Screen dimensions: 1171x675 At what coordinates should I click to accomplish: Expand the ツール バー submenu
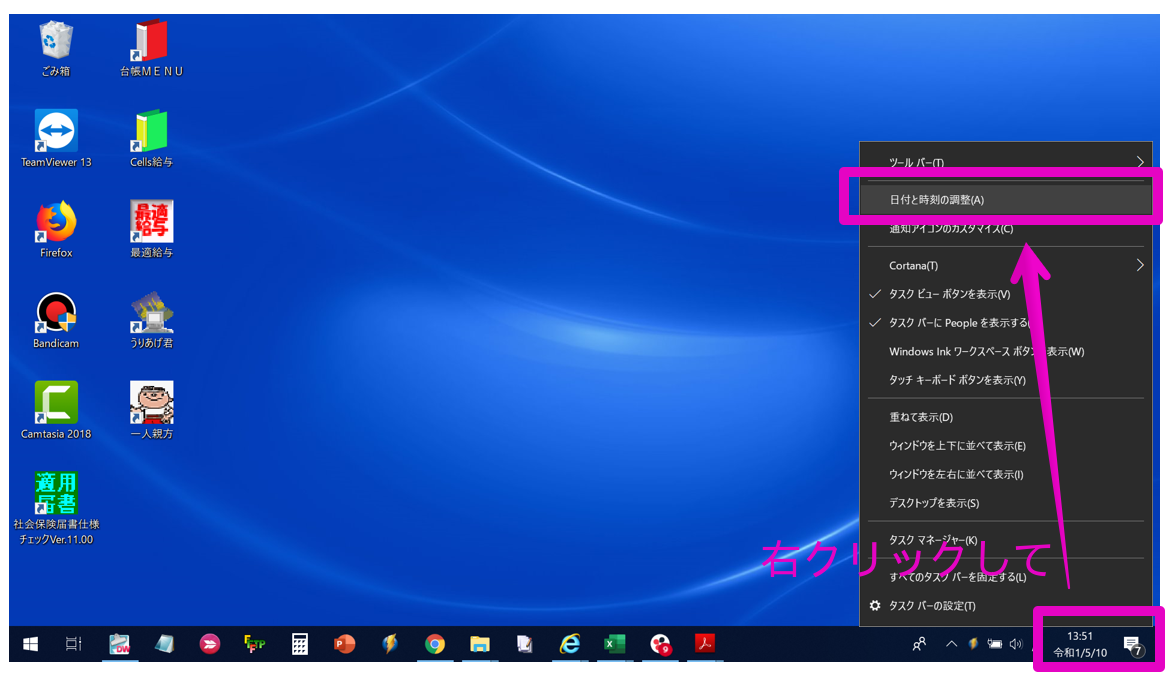[x=1005, y=162]
